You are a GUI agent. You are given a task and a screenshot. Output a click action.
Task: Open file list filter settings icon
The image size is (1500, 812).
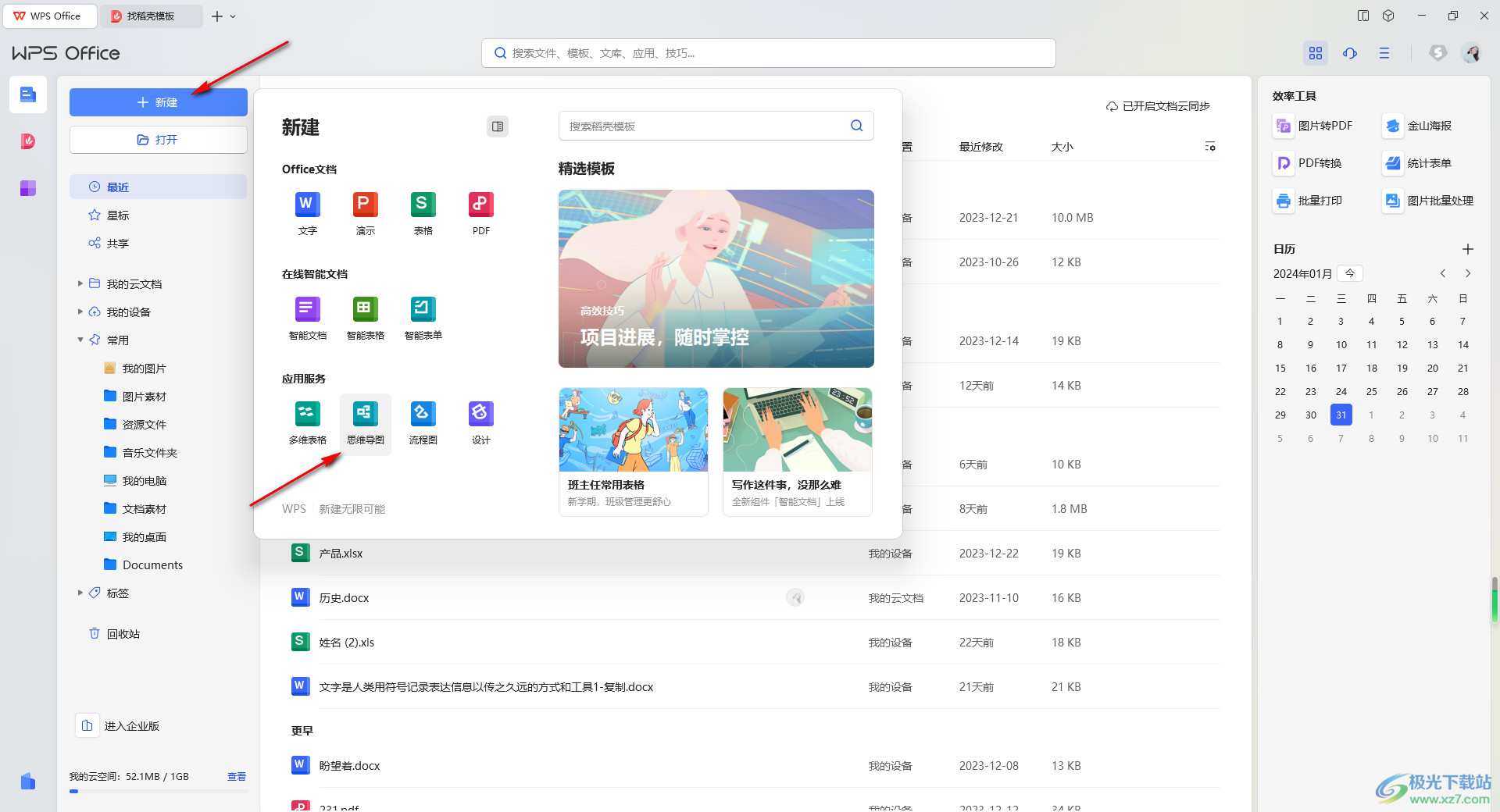point(1210,147)
